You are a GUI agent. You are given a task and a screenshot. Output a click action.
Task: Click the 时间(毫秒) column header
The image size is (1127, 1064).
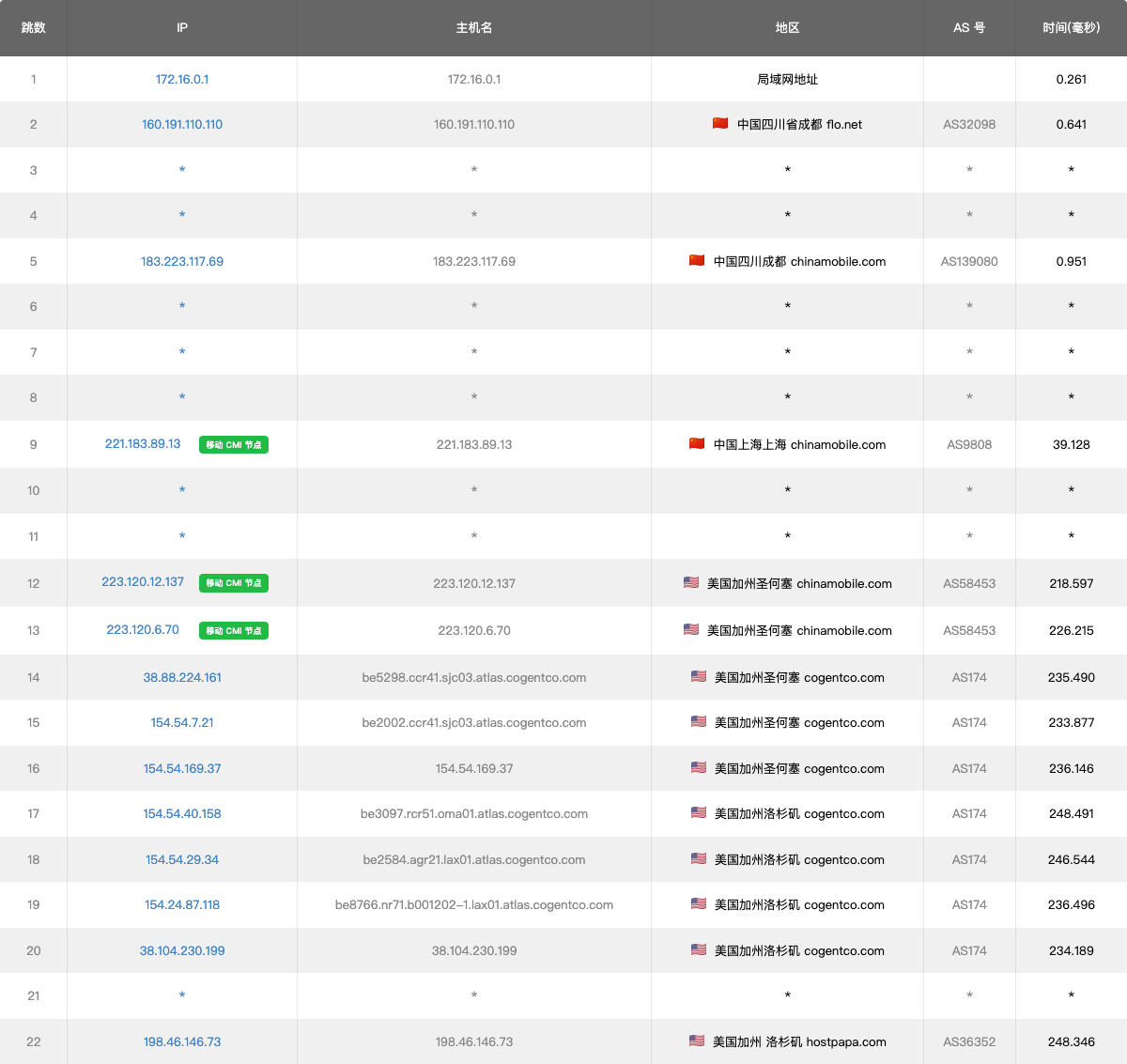pos(1071,28)
